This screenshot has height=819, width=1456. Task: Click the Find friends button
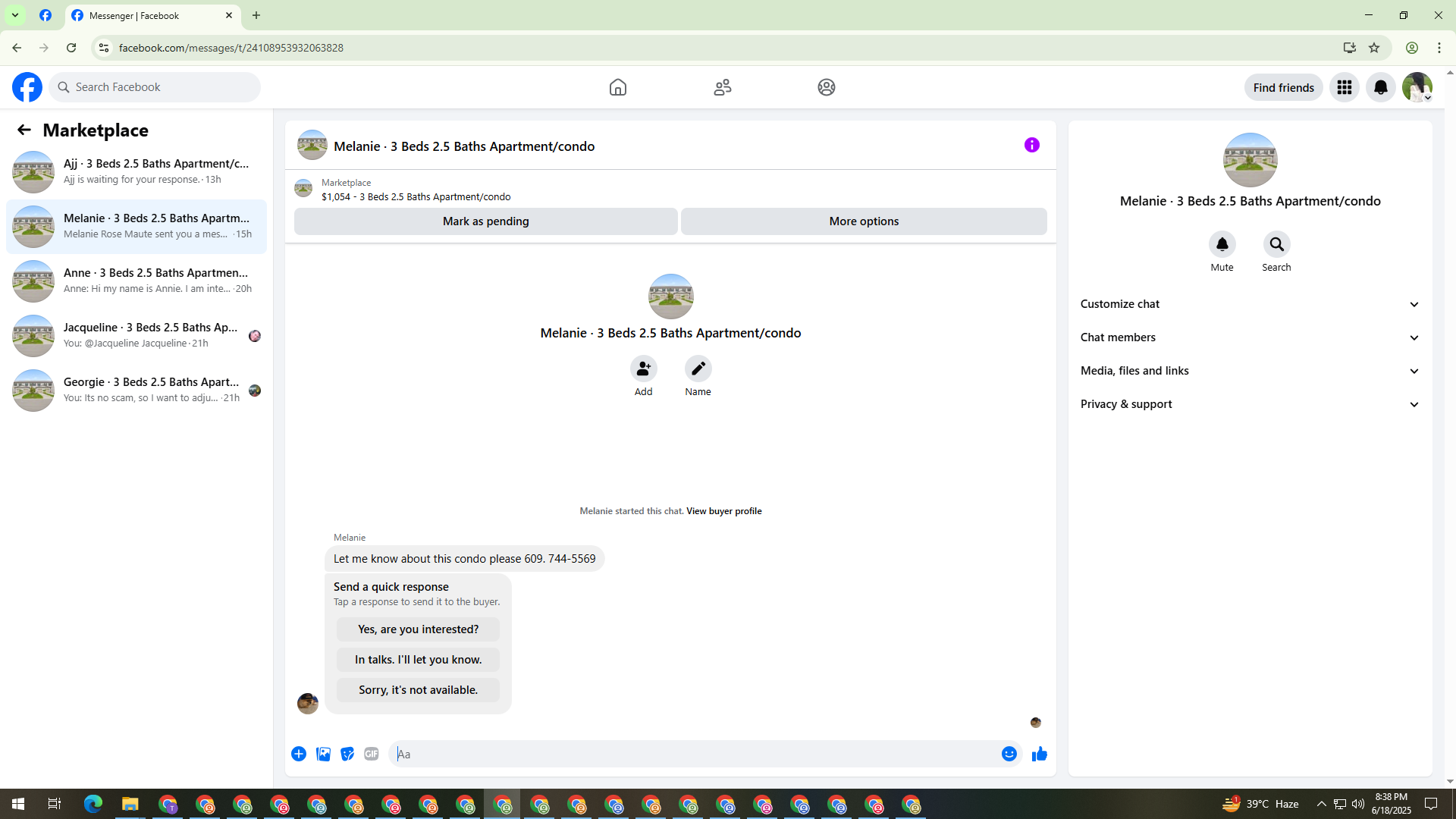pyautogui.click(x=1284, y=87)
